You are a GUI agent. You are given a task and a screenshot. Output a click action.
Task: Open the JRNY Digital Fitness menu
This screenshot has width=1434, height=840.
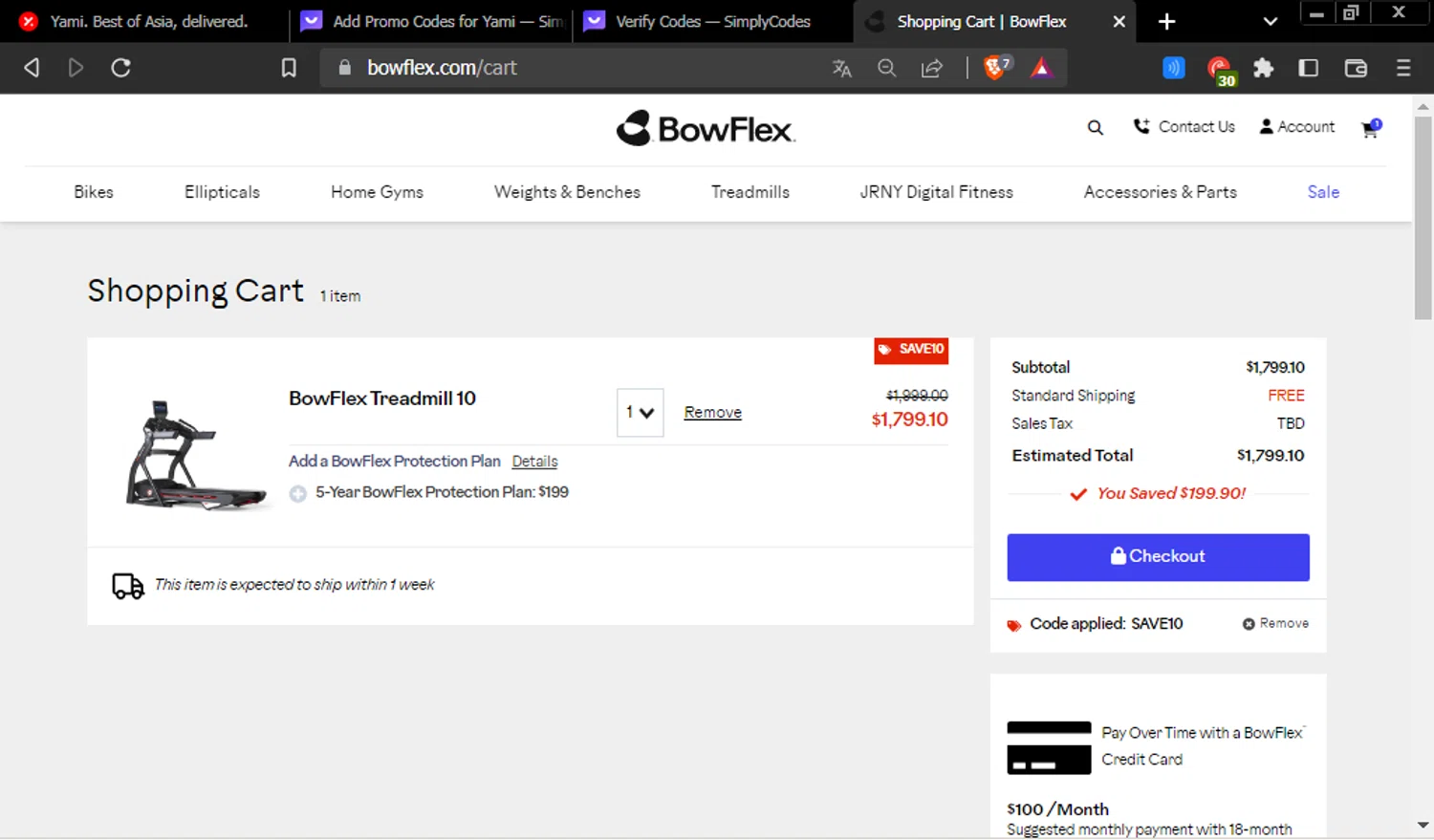coord(936,192)
